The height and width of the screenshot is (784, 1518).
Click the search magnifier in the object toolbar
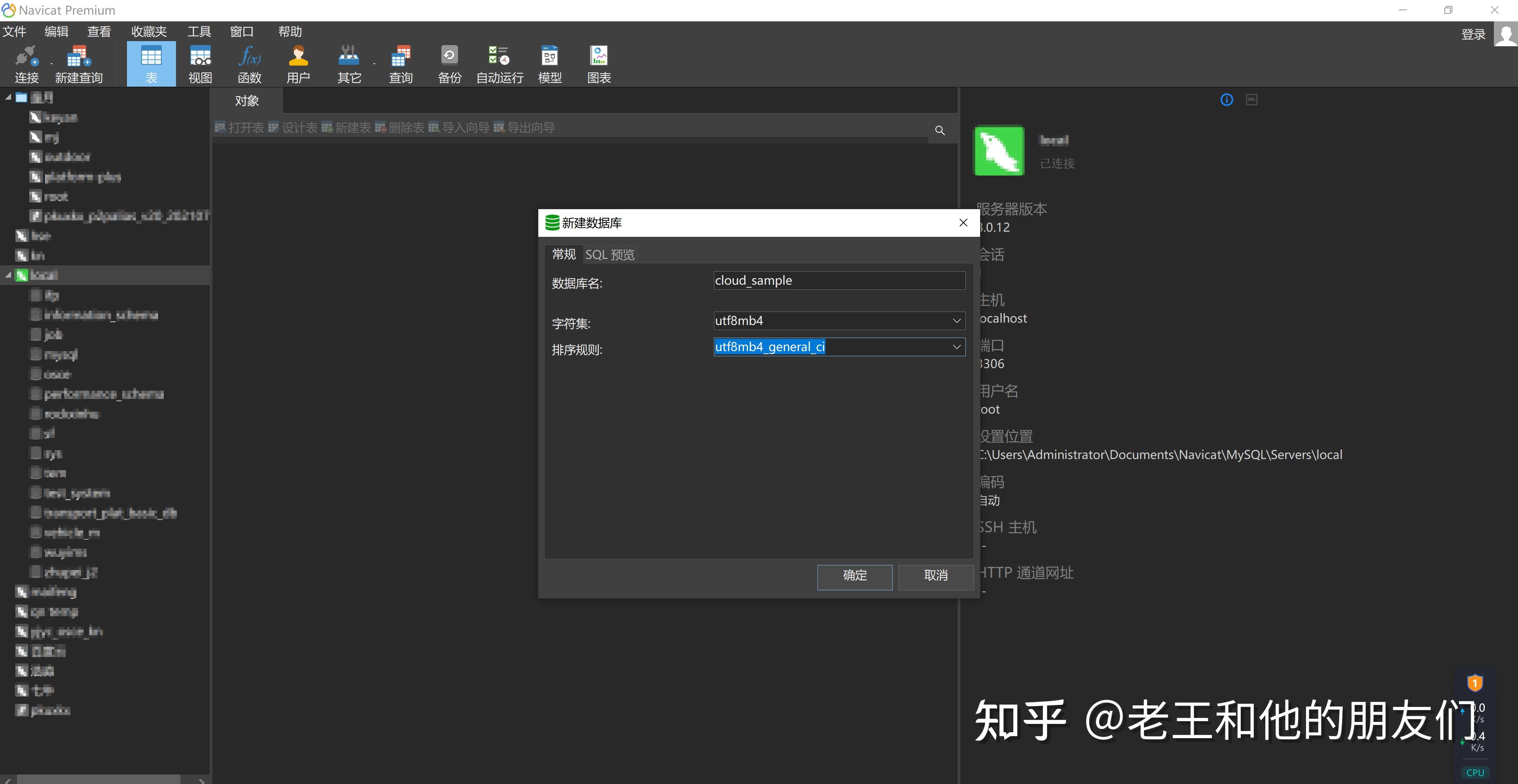[x=940, y=130]
